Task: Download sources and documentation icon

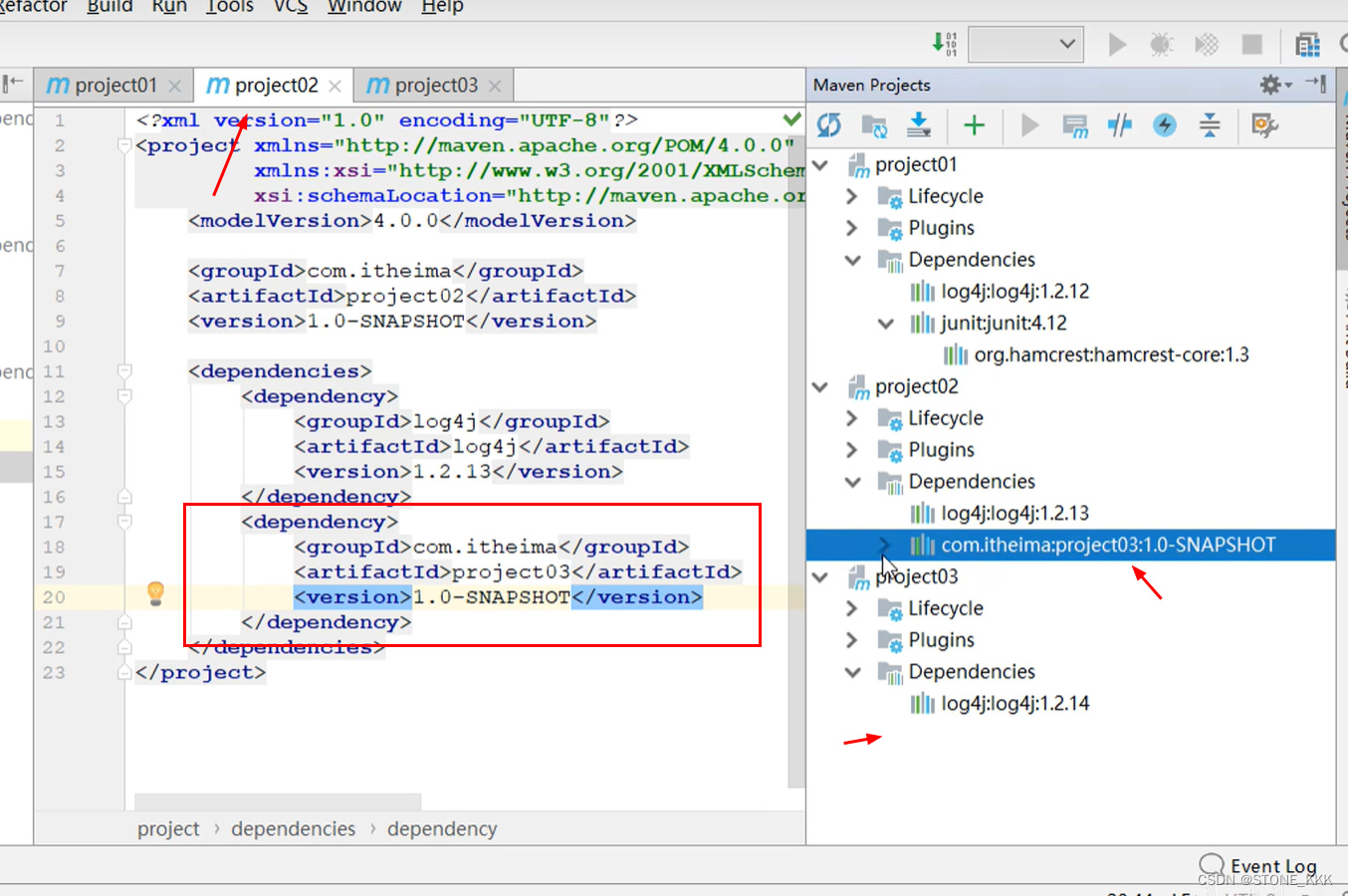Action: 919,125
